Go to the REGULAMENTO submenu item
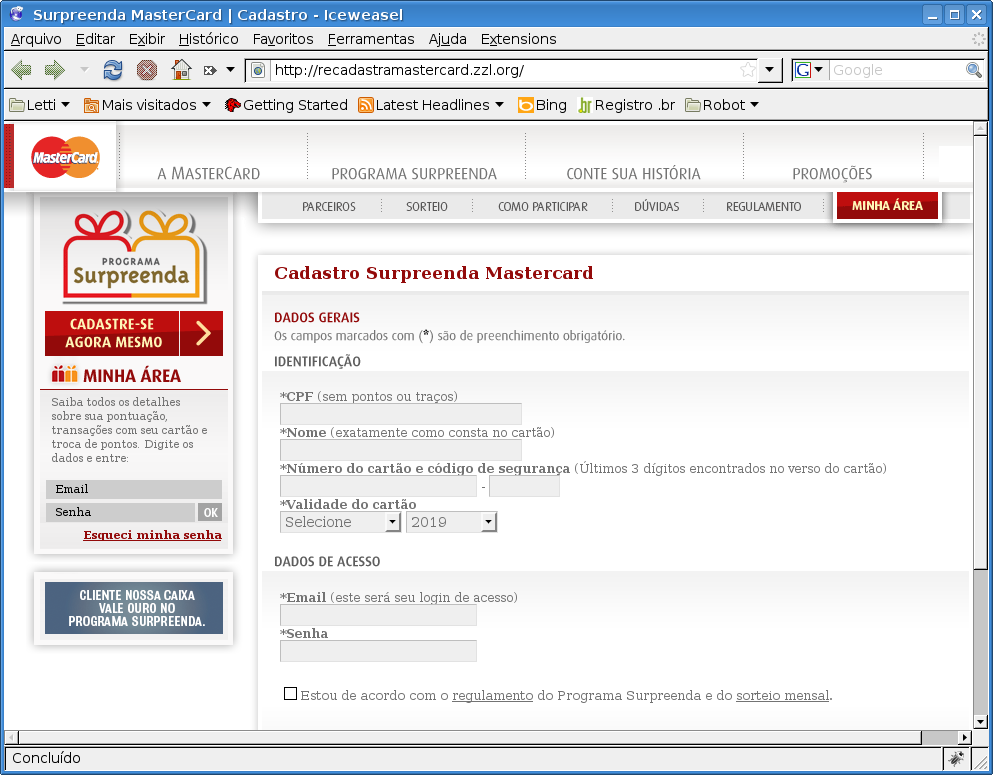993x775 pixels. point(763,206)
